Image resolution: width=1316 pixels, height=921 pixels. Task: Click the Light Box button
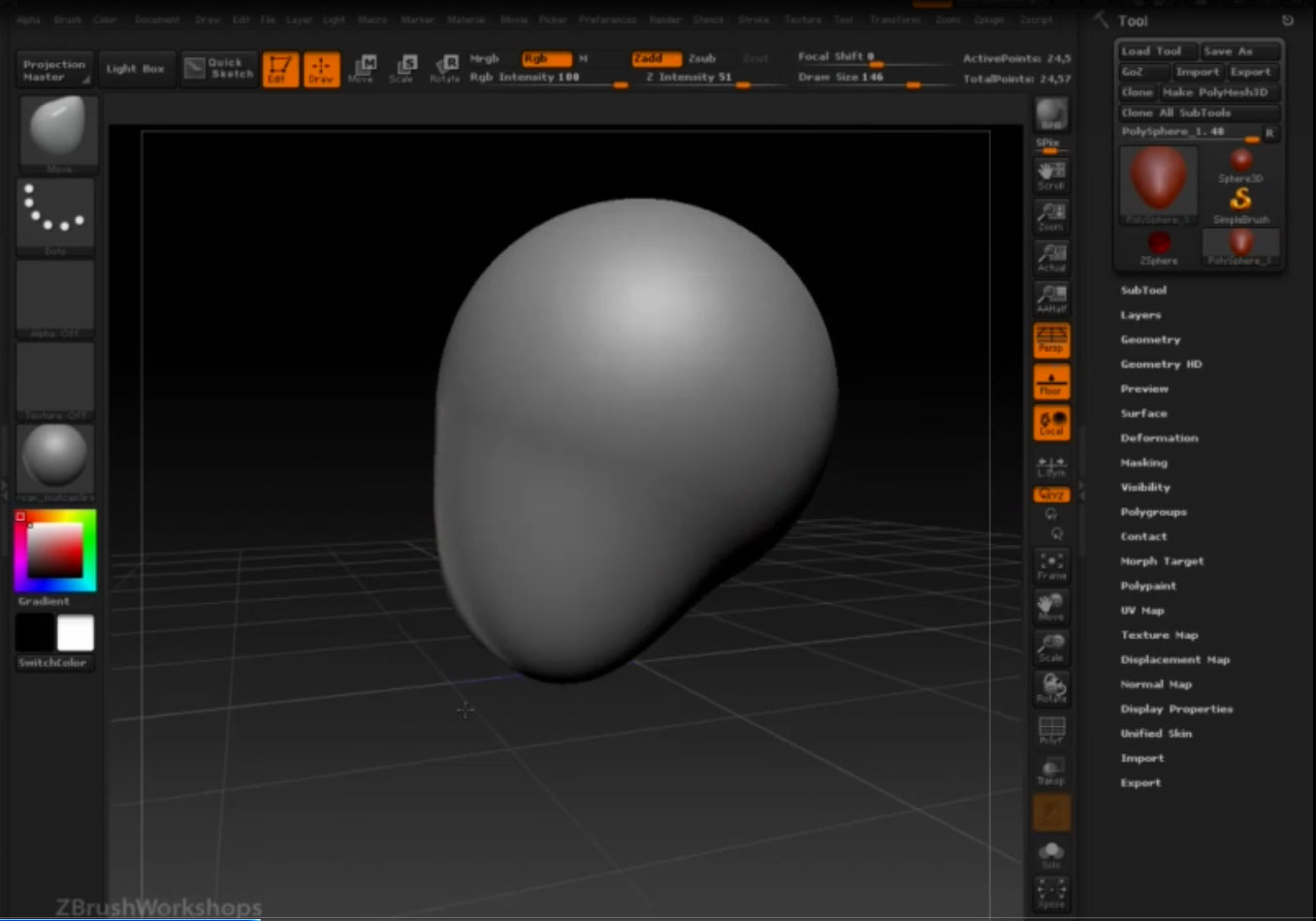pos(135,69)
